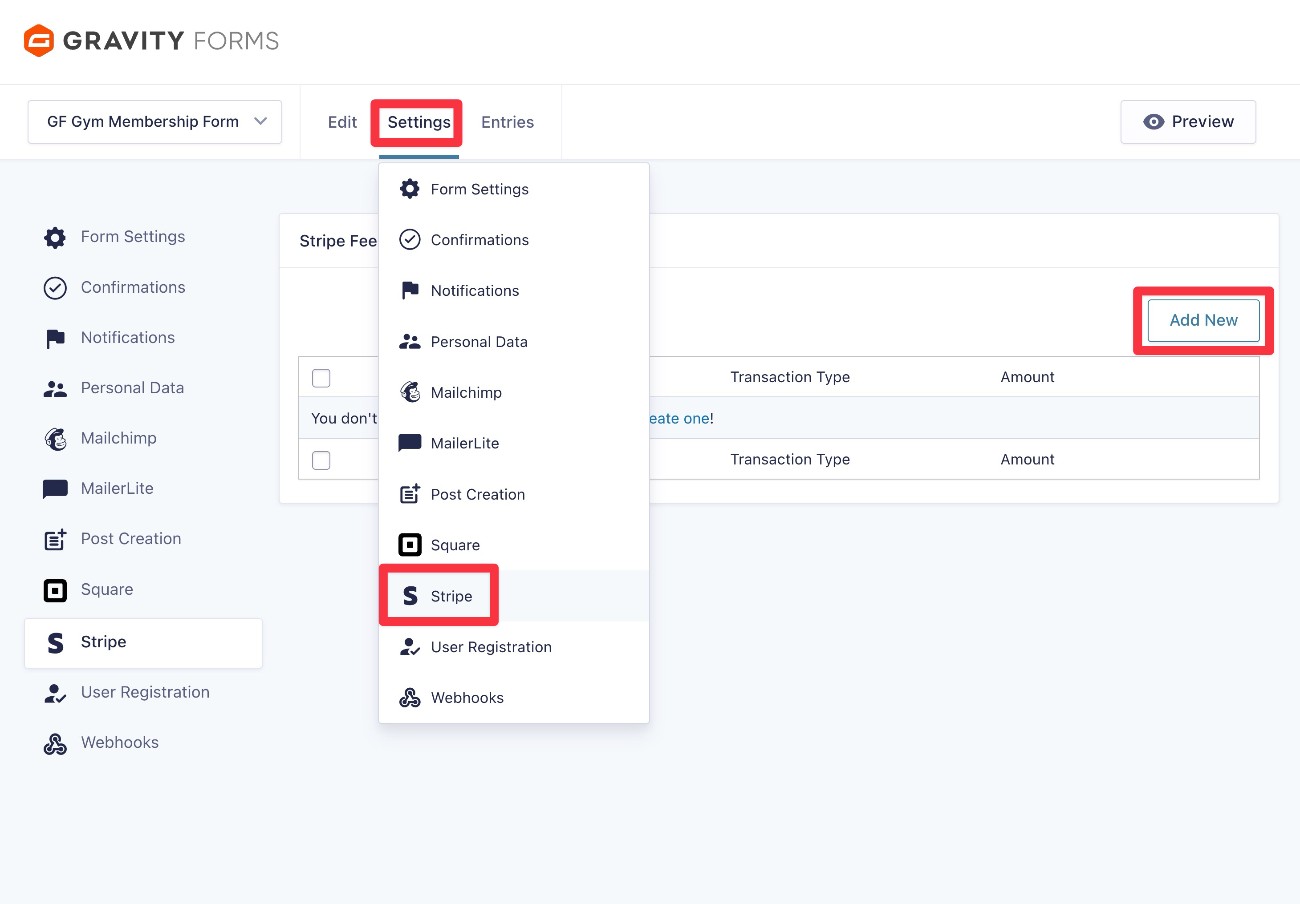Click the Preview button with eye icon
Image resolution: width=1300 pixels, height=904 pixels.
point(1188,121)
